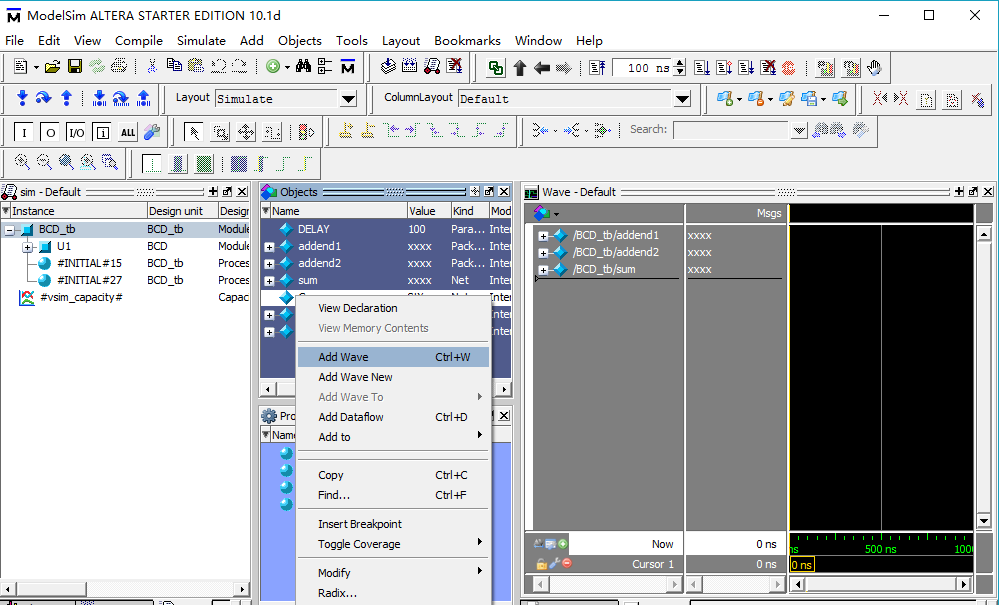Click the Simulate toolbar icon
The height and width of the screenshot is (605, 999).
(432, 66)
